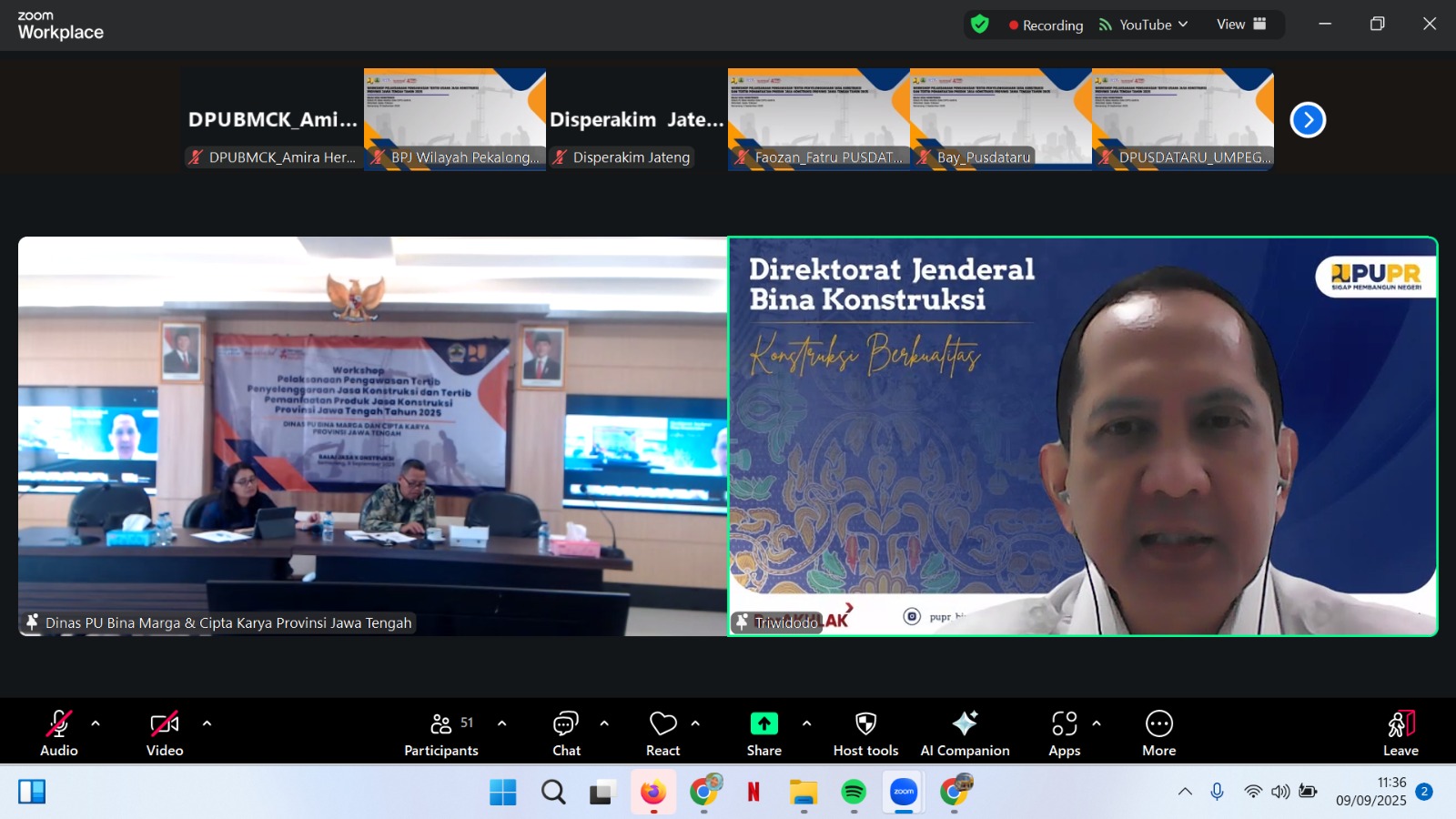Show next participants with arrow button
The height and width of the screenshot is (819, 1456).
click(1308, 119)
